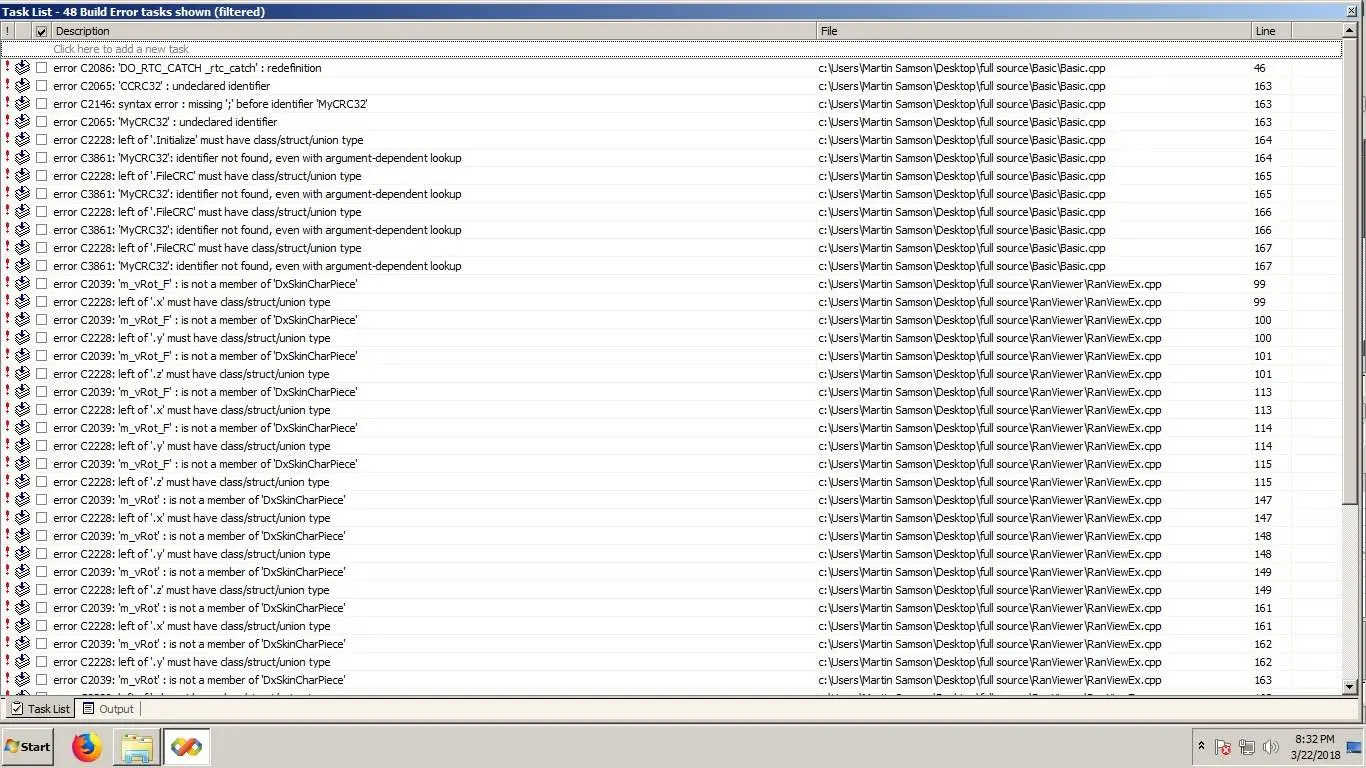The width and height of the screenshot is (1366, 768).
Task: Click priority mark on 'm_vRot_F' error line 101
Action: (x=7, y=356)
